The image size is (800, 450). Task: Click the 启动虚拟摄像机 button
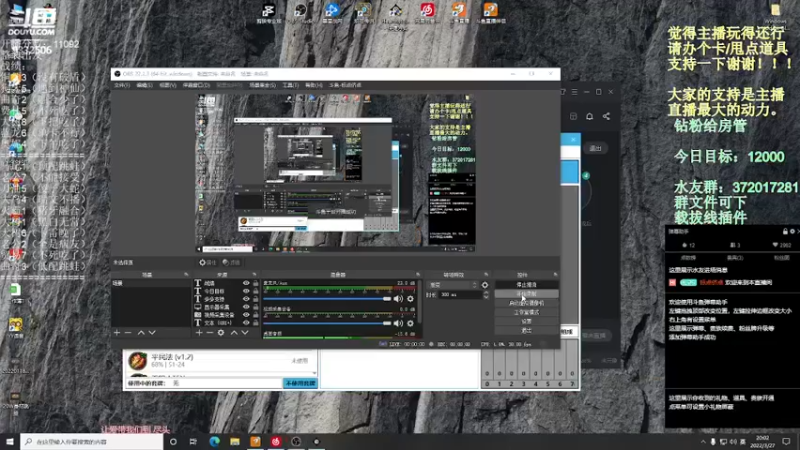point(527,303)
